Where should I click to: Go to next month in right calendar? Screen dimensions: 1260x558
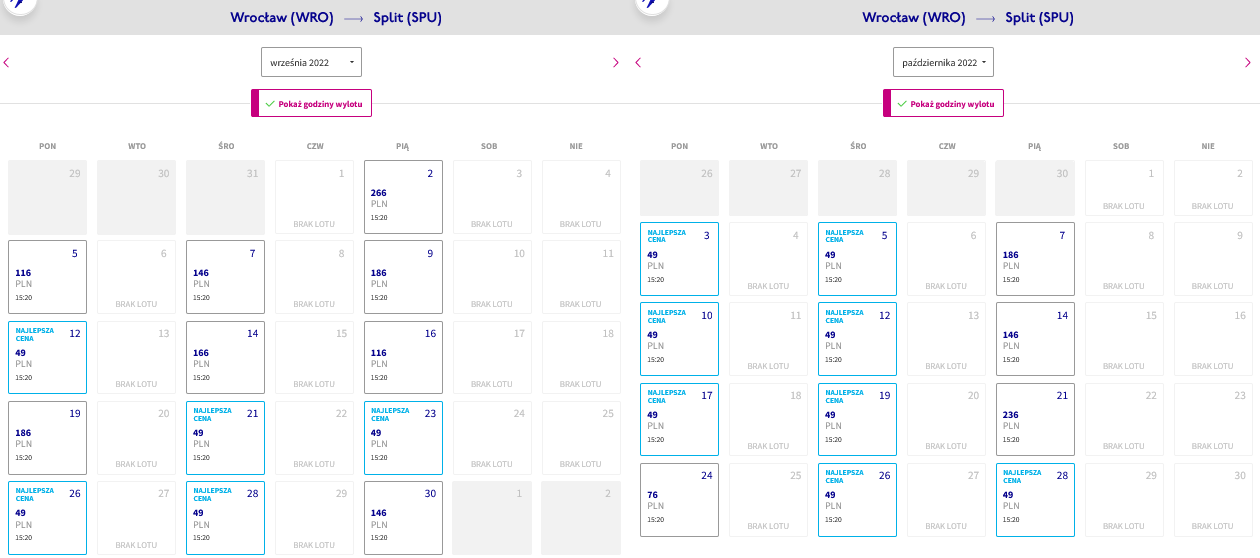[x=1248, y=62]
